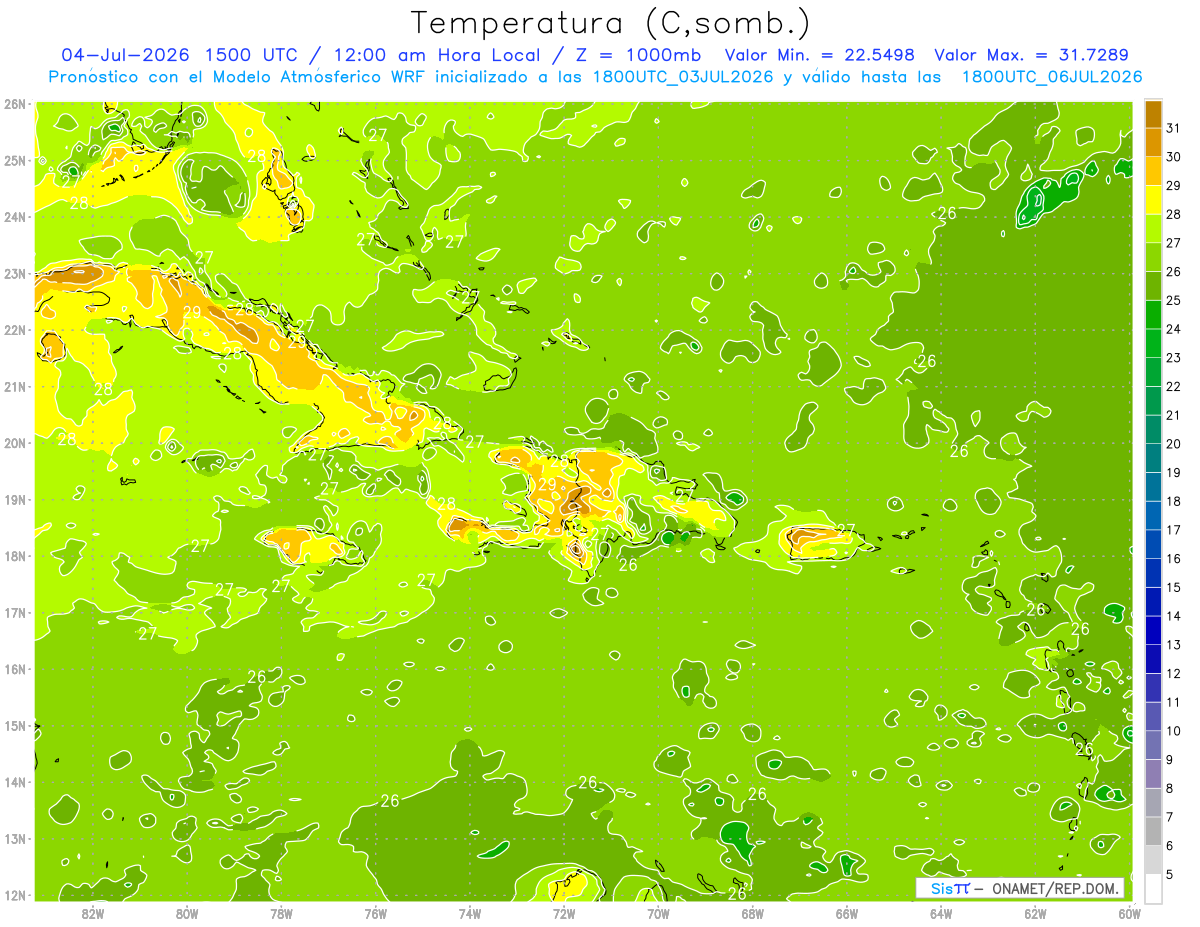This screenshot has height=927, width=1200.
Task: Click the "74W" longitude label
Action: pyautogui.click(x=469, y=913)
